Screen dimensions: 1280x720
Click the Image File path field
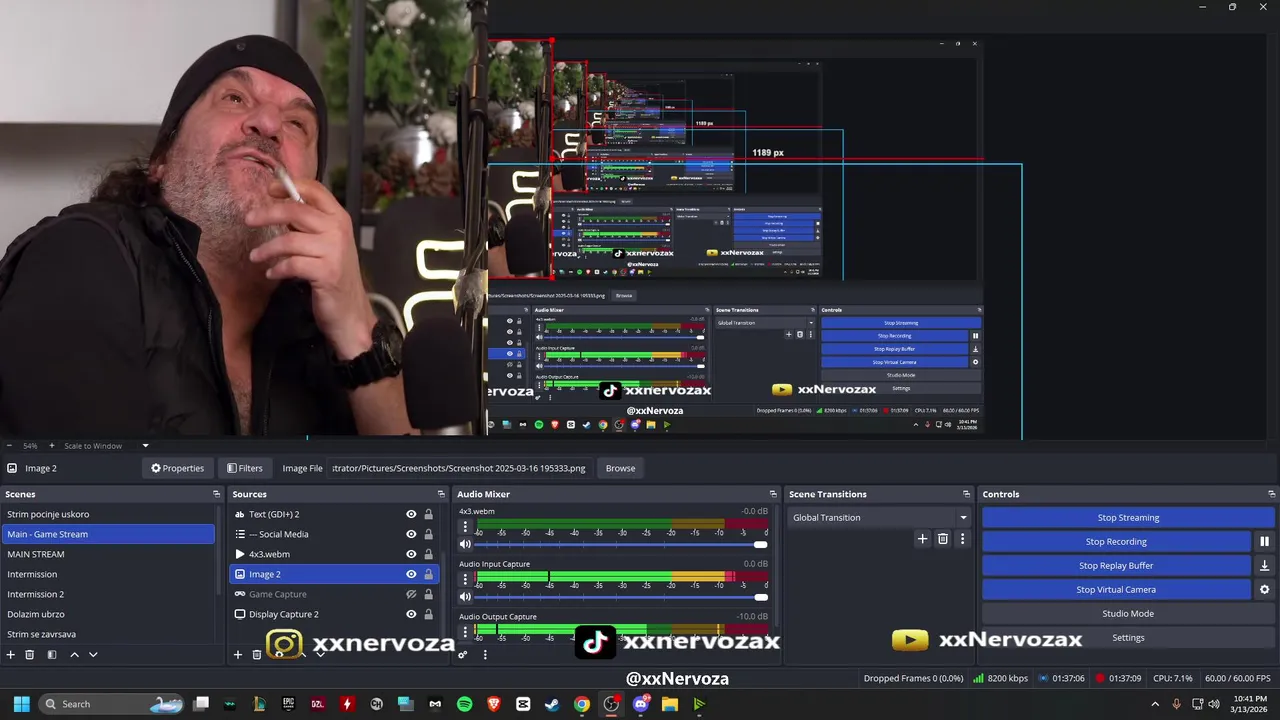coord(460,468)
